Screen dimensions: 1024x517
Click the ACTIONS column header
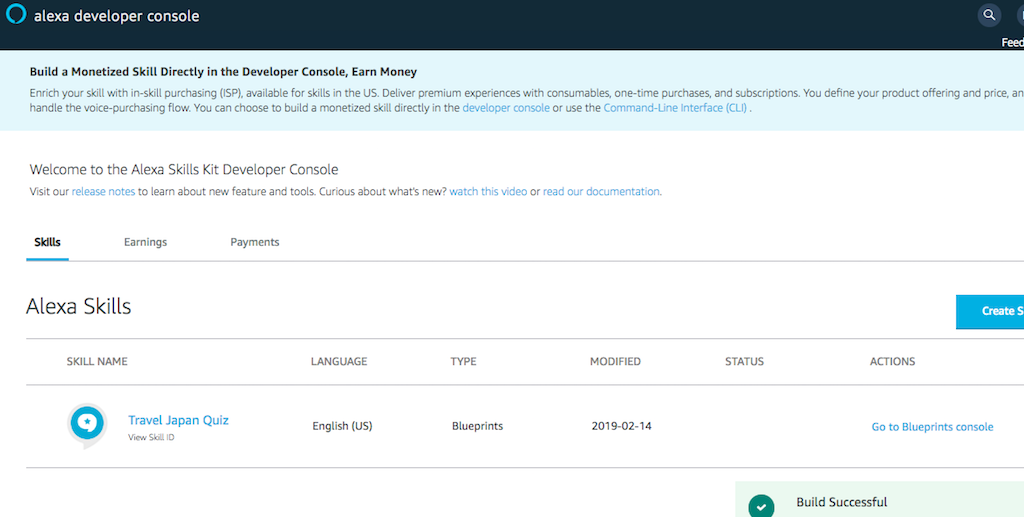pyautogui.click(x=892, y=361)
